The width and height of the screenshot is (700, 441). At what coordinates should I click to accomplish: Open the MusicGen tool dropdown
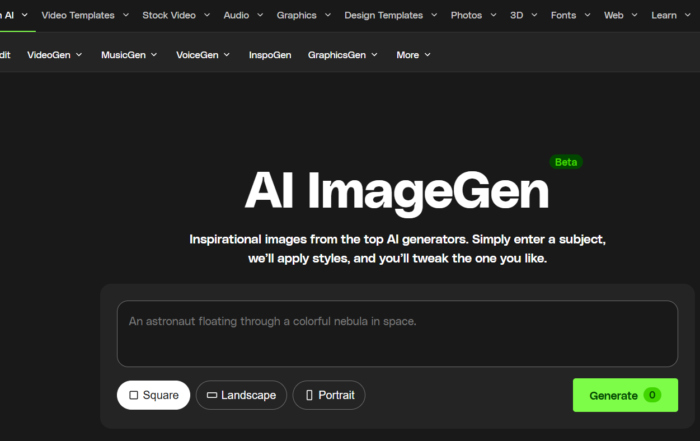click(x=129, y=55)
